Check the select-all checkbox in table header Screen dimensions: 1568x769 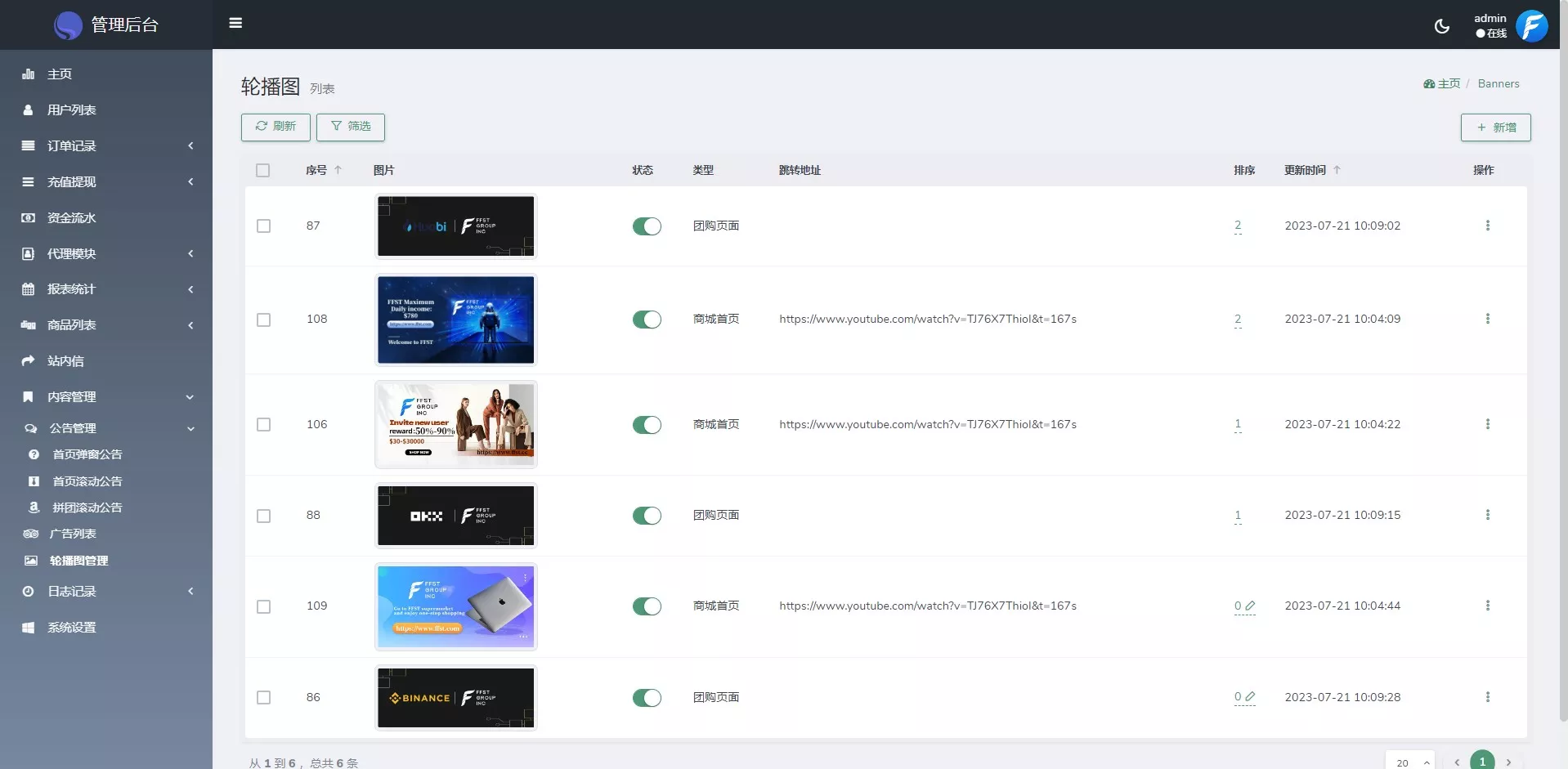click(262, 171)
